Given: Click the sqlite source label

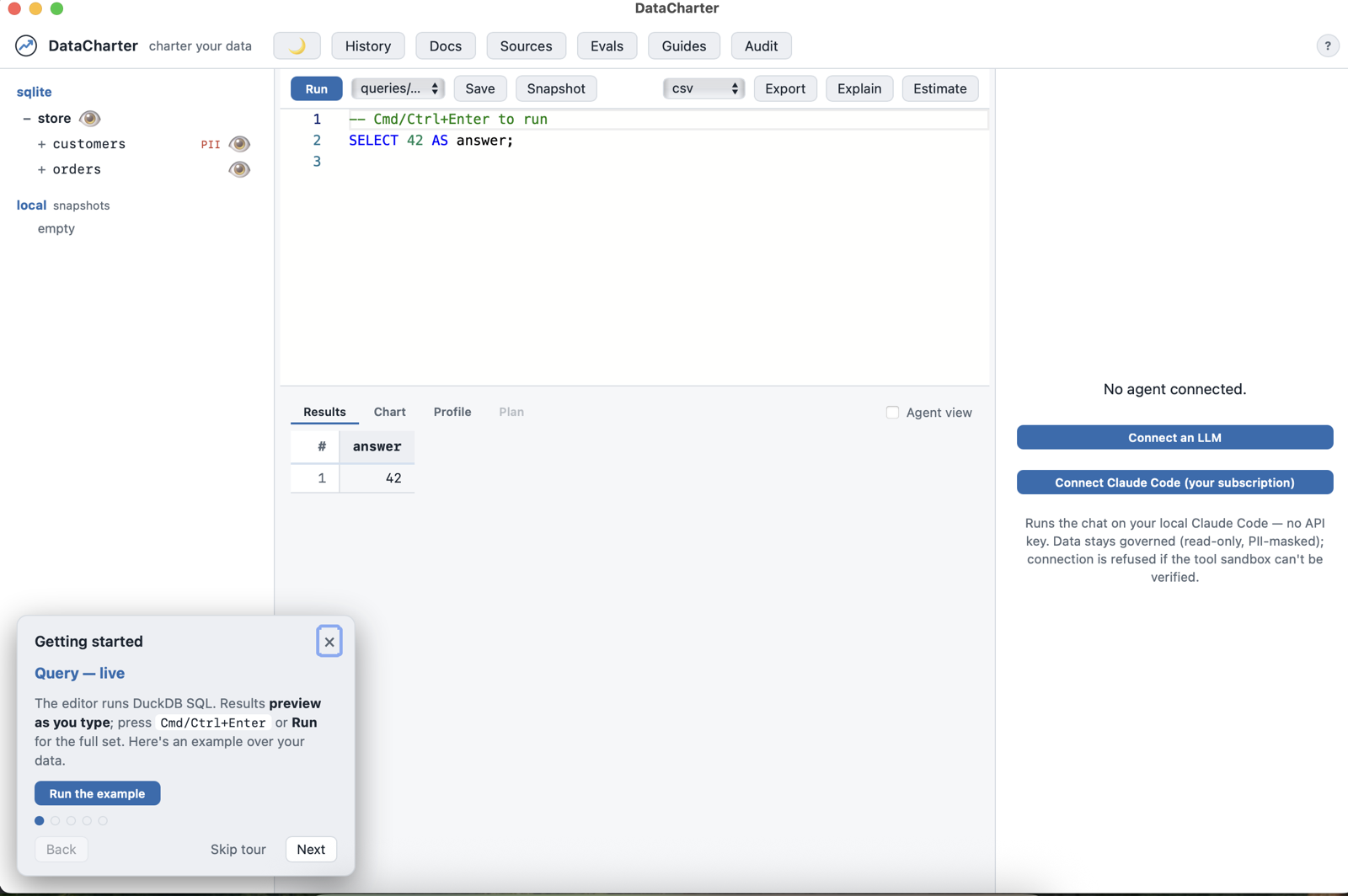Looking at the screenshot, I should 34,92.
